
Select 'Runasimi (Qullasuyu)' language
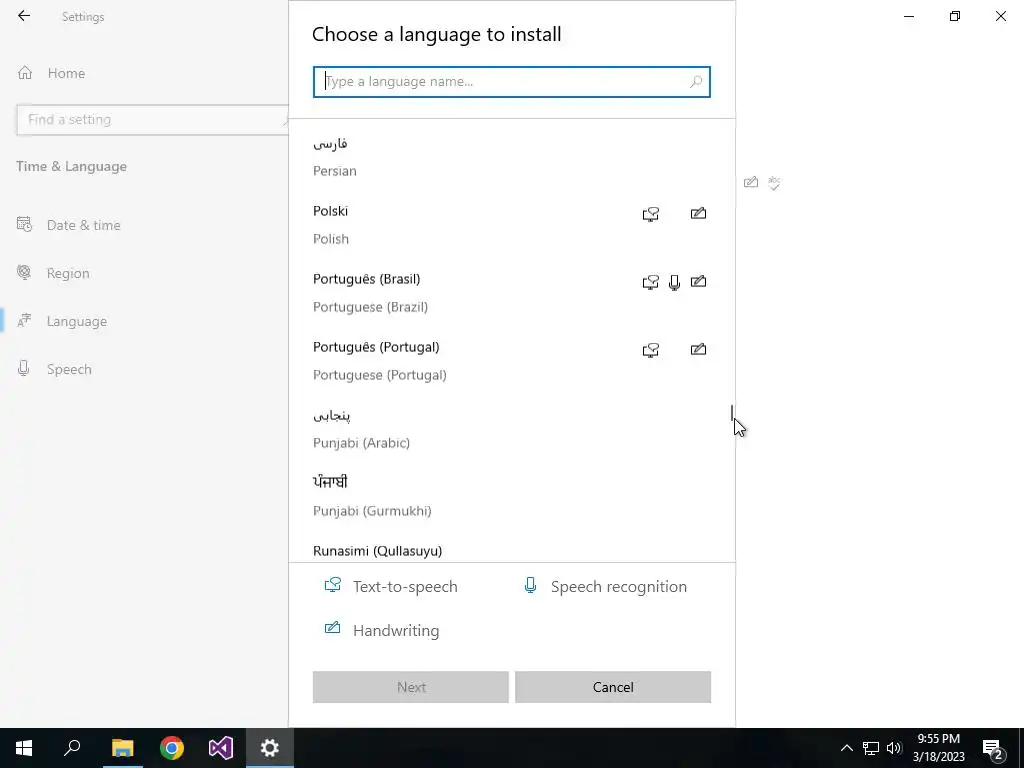pos(377,551)
